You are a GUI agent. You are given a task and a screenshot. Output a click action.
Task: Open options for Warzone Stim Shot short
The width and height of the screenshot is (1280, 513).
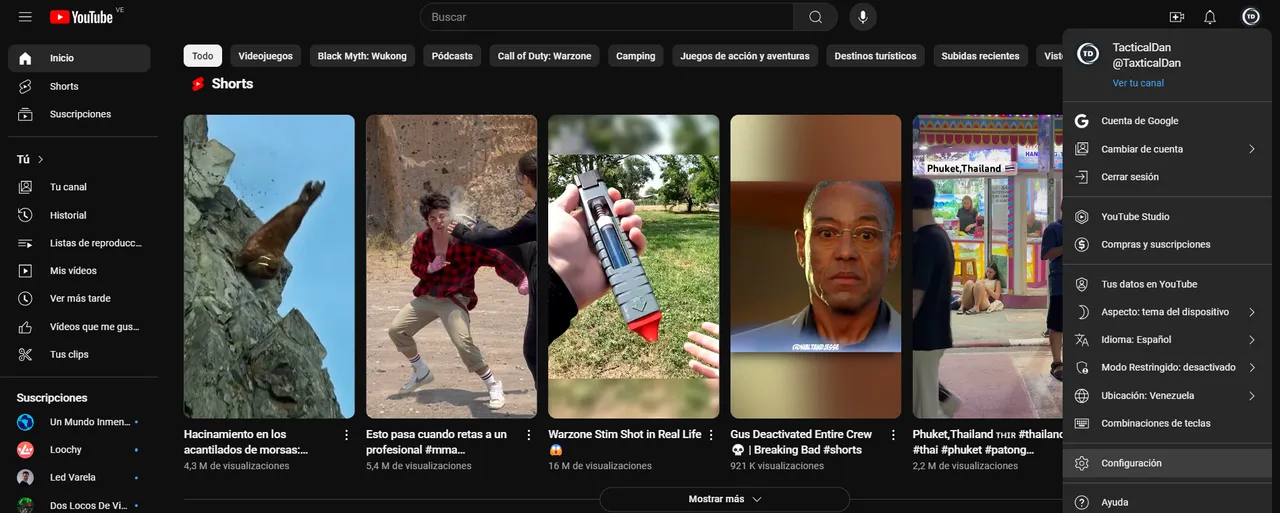[711, 435]
